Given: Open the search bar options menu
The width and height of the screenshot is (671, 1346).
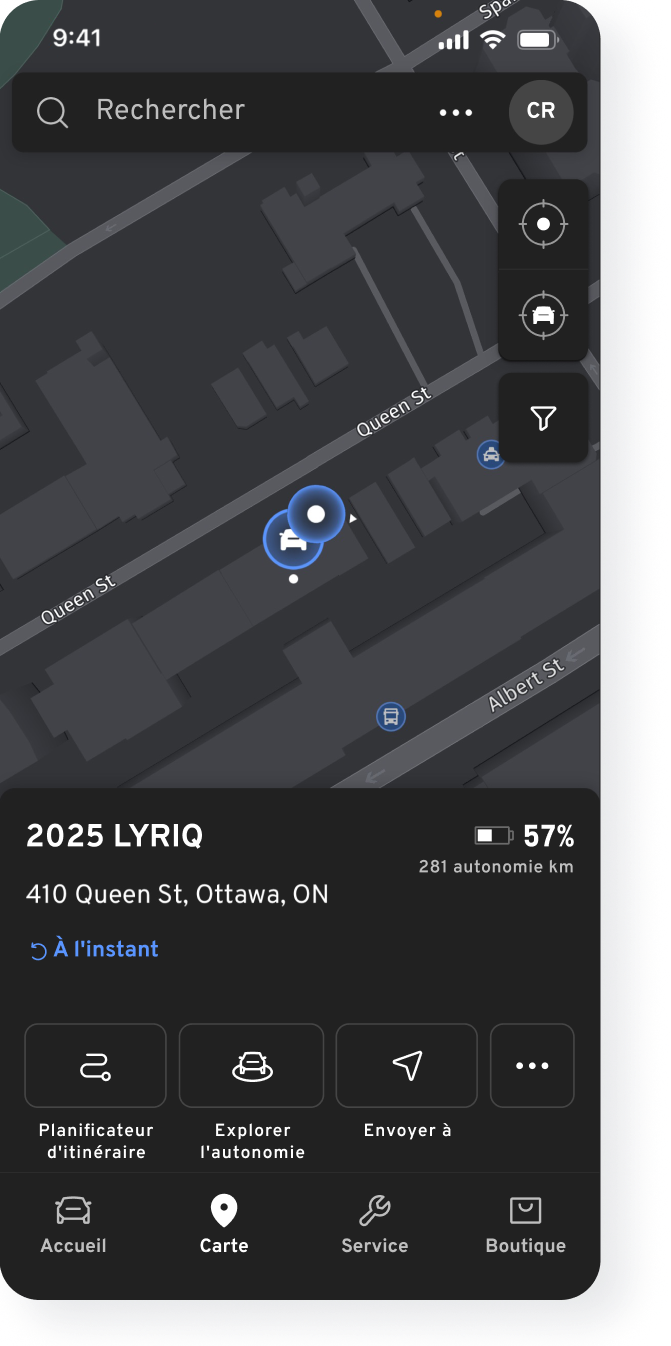Looking at the screenshot, I should pyautogui.click(x=456, y=111).
